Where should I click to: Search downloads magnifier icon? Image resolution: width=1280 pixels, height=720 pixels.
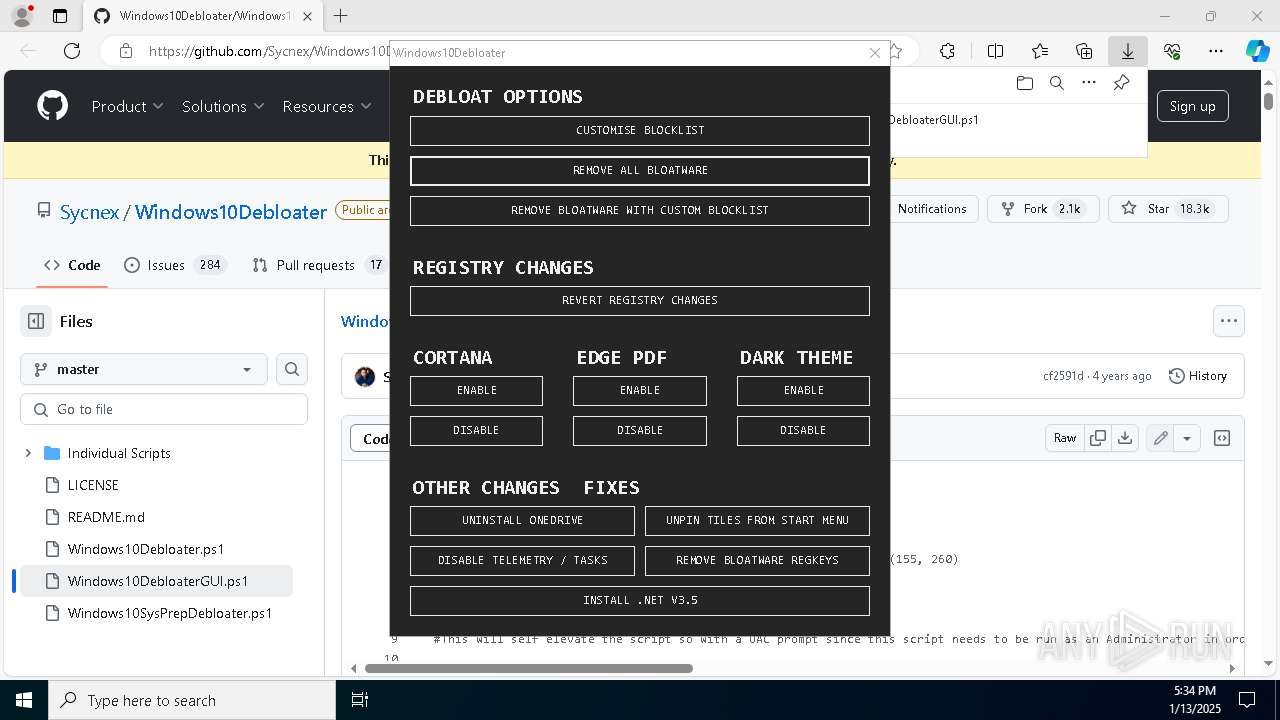(x=1056, y=83)
